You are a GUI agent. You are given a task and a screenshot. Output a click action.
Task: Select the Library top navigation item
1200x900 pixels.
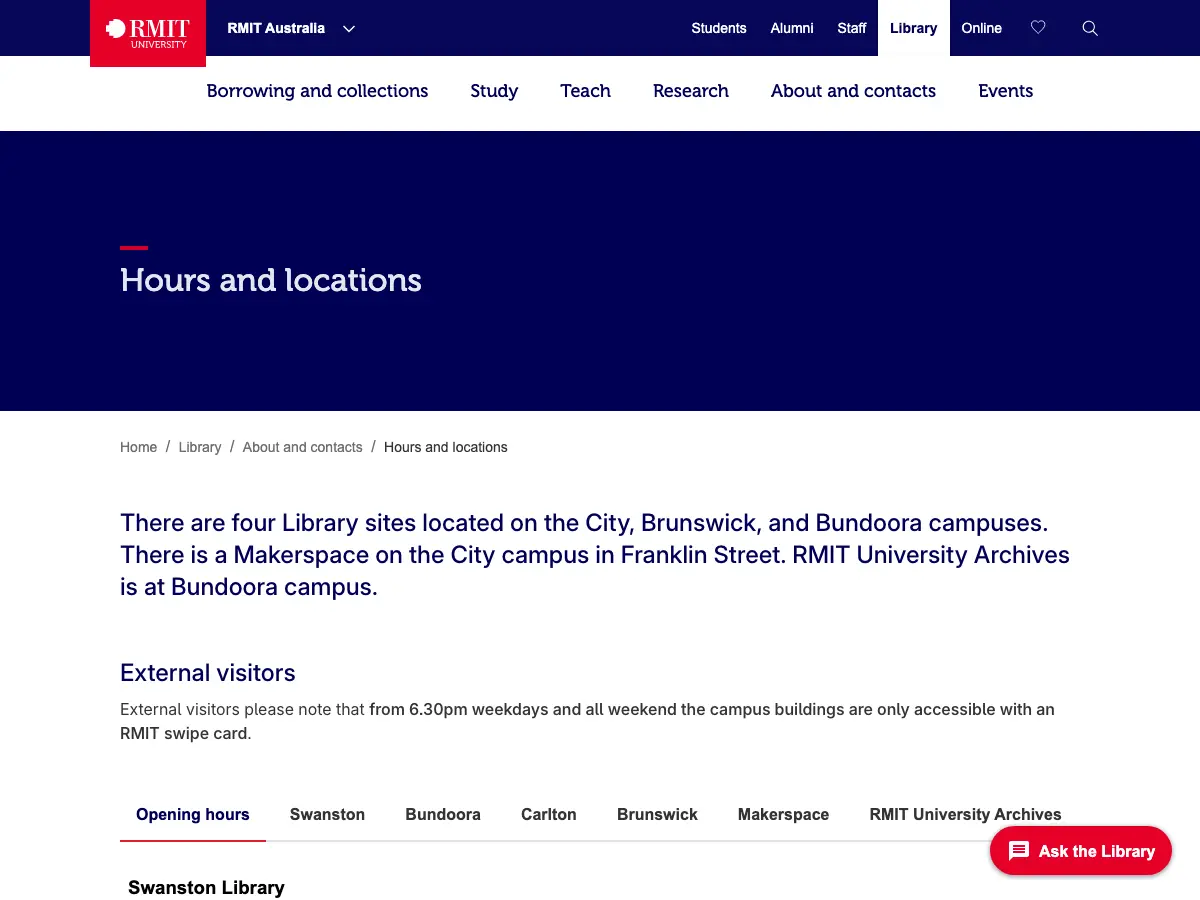[x=914, y=28]
